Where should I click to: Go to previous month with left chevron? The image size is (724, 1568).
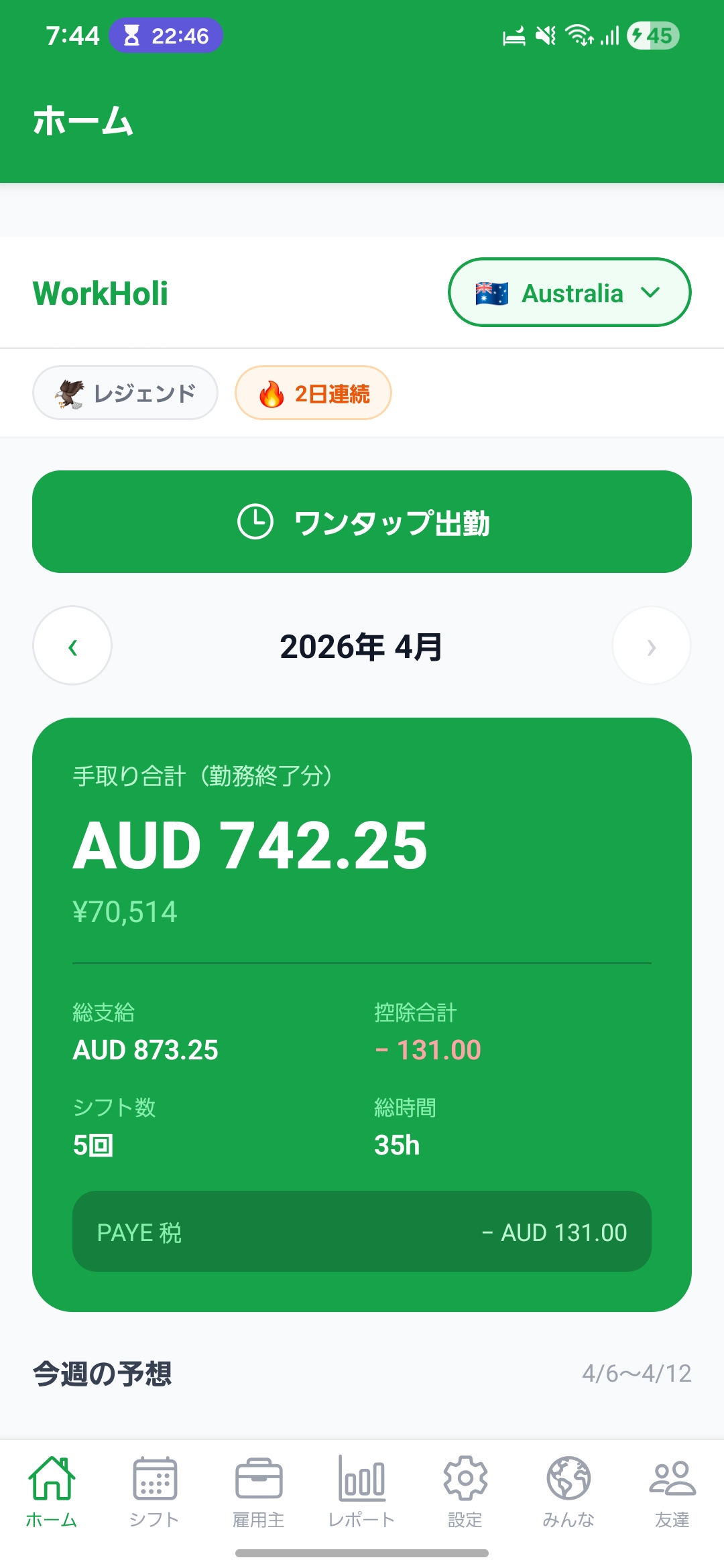click(72, 646)
